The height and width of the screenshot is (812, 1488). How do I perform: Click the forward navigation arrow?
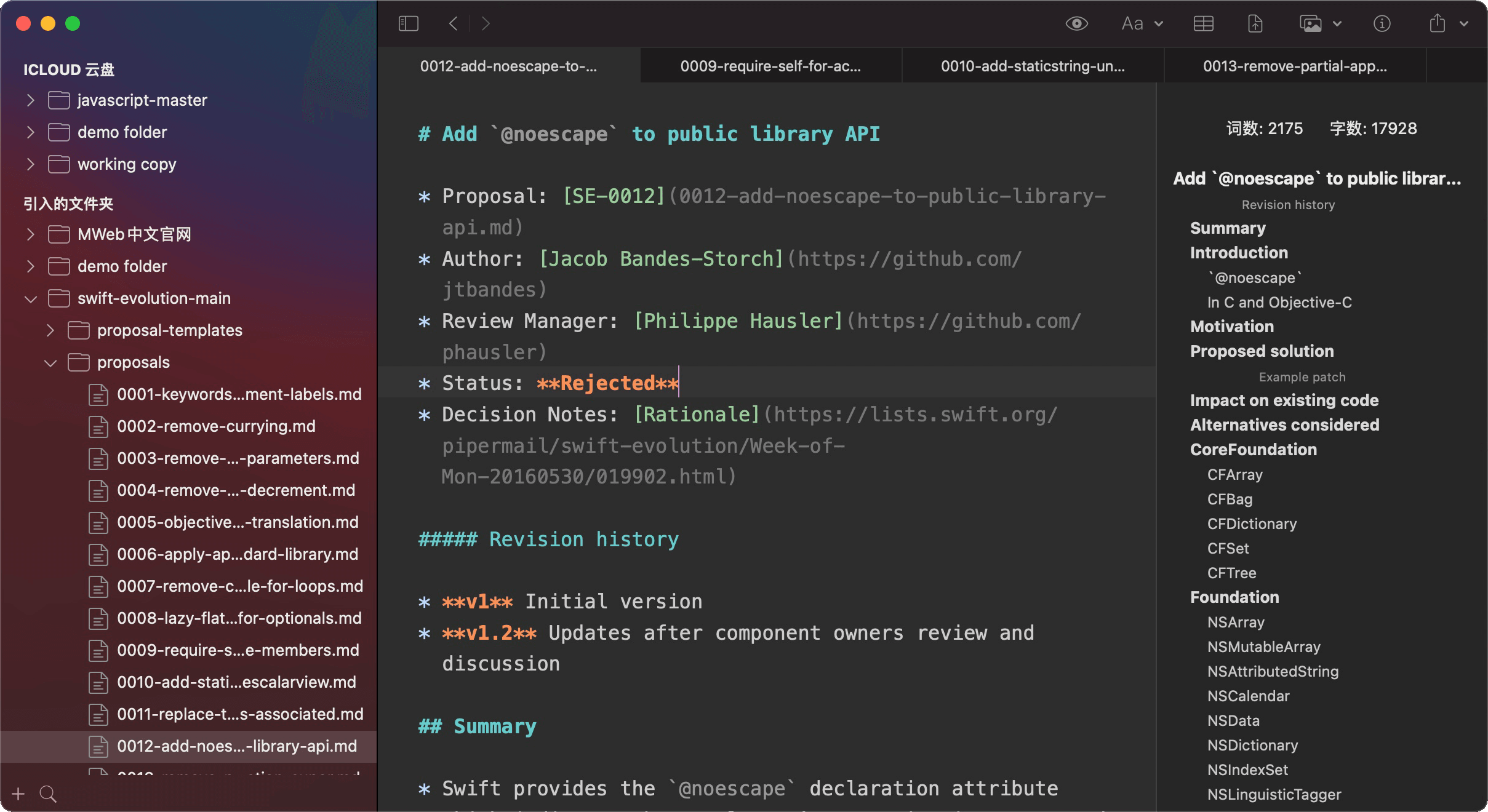(486, 23)
